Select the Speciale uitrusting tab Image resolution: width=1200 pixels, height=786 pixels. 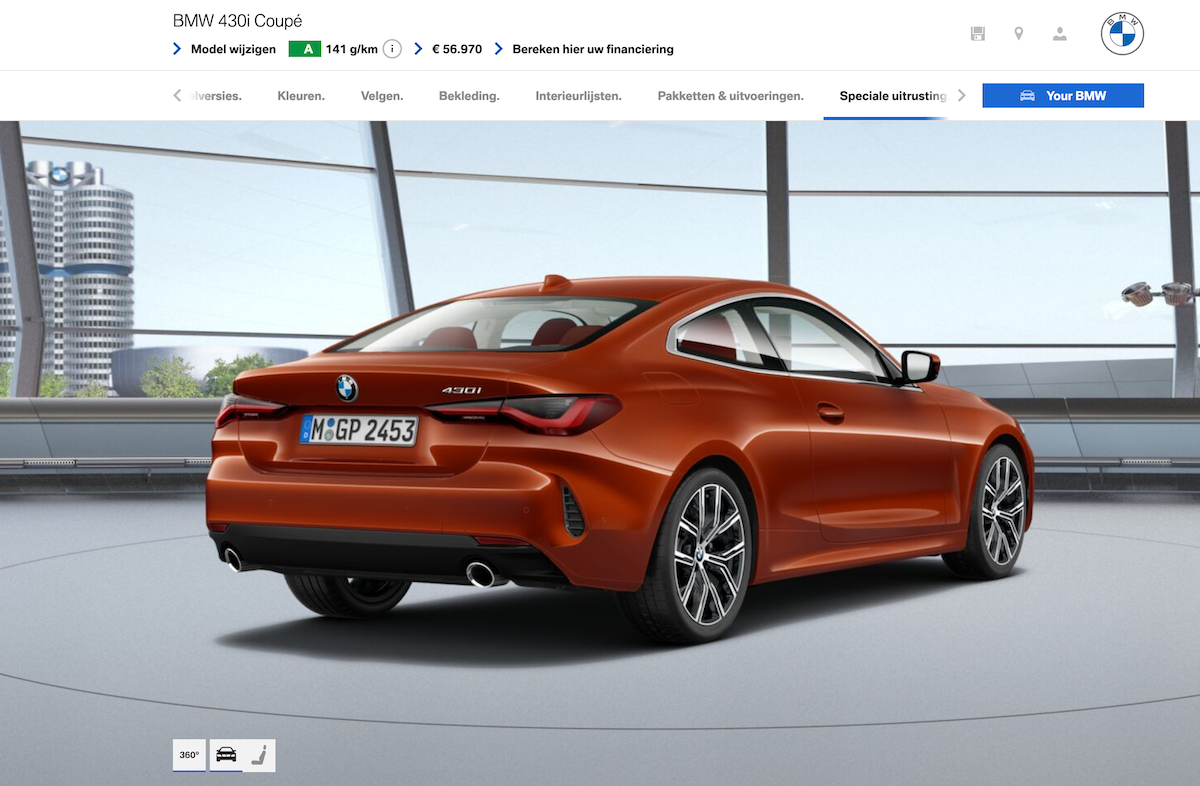[x=892, y=96]
